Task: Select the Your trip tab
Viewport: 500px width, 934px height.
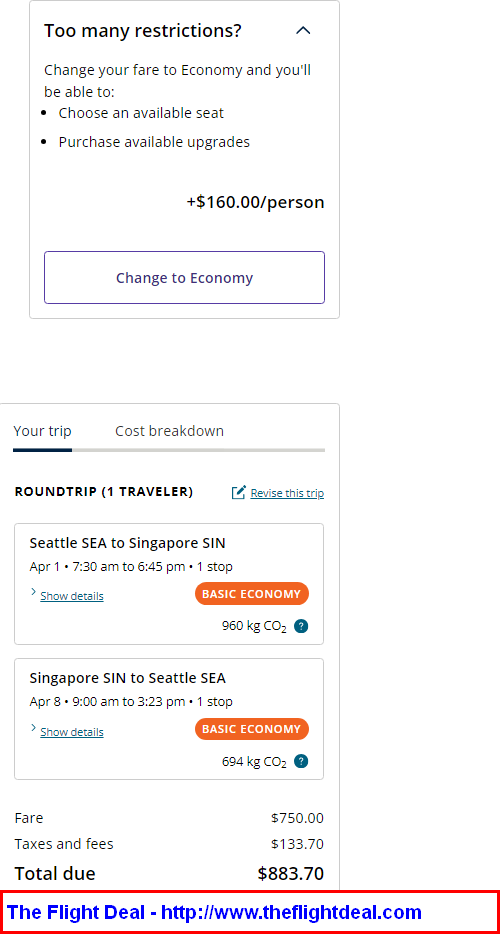Action: point(42,431)
